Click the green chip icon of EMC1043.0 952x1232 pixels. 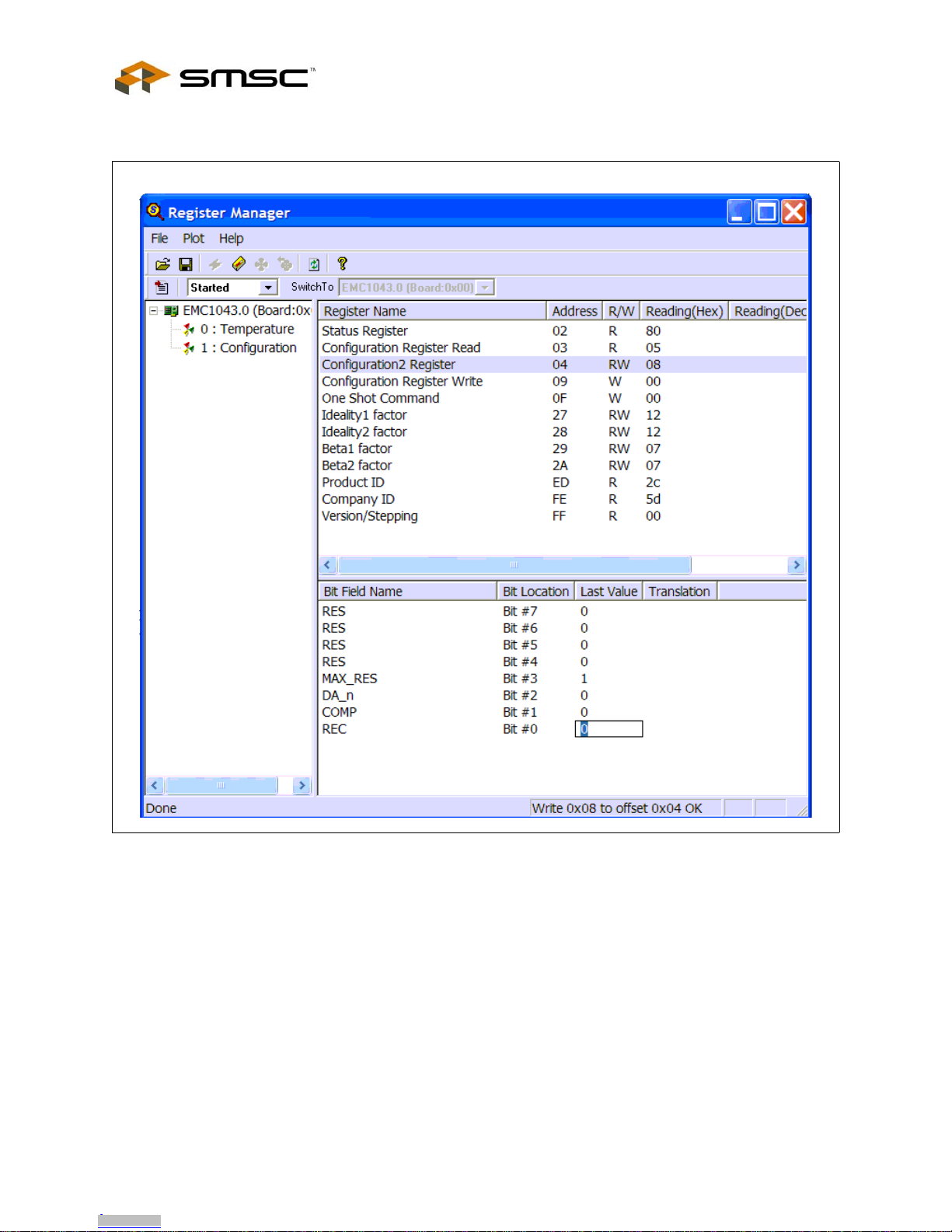pyautogui.click(x=171, y=311)
